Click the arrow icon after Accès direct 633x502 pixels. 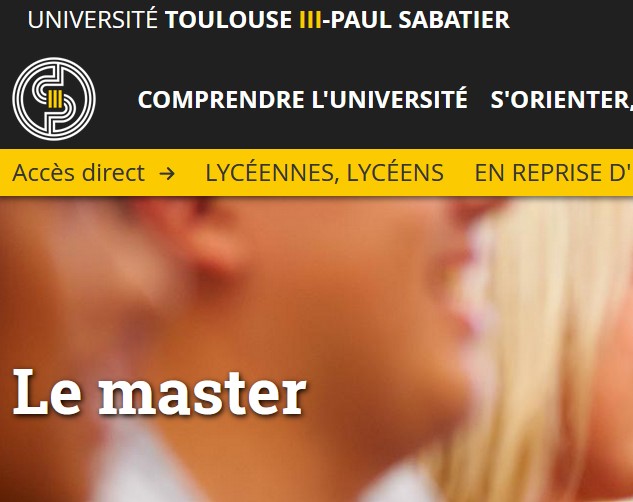167,174
